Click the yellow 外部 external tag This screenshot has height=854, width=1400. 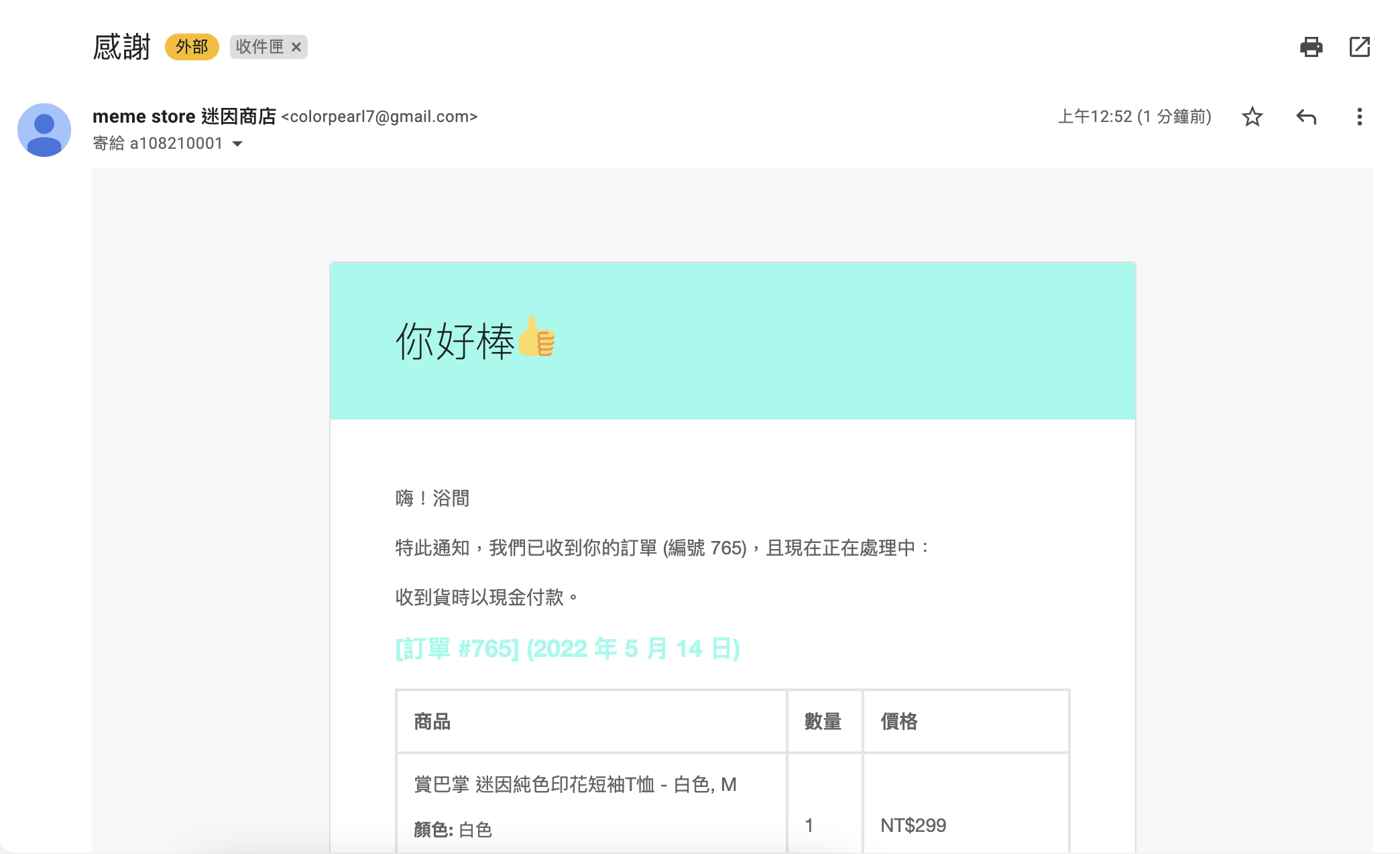192,47
